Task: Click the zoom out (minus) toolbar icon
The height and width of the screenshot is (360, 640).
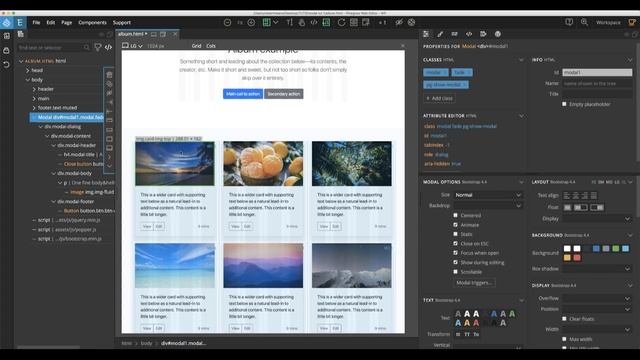Action: (227, 22)
